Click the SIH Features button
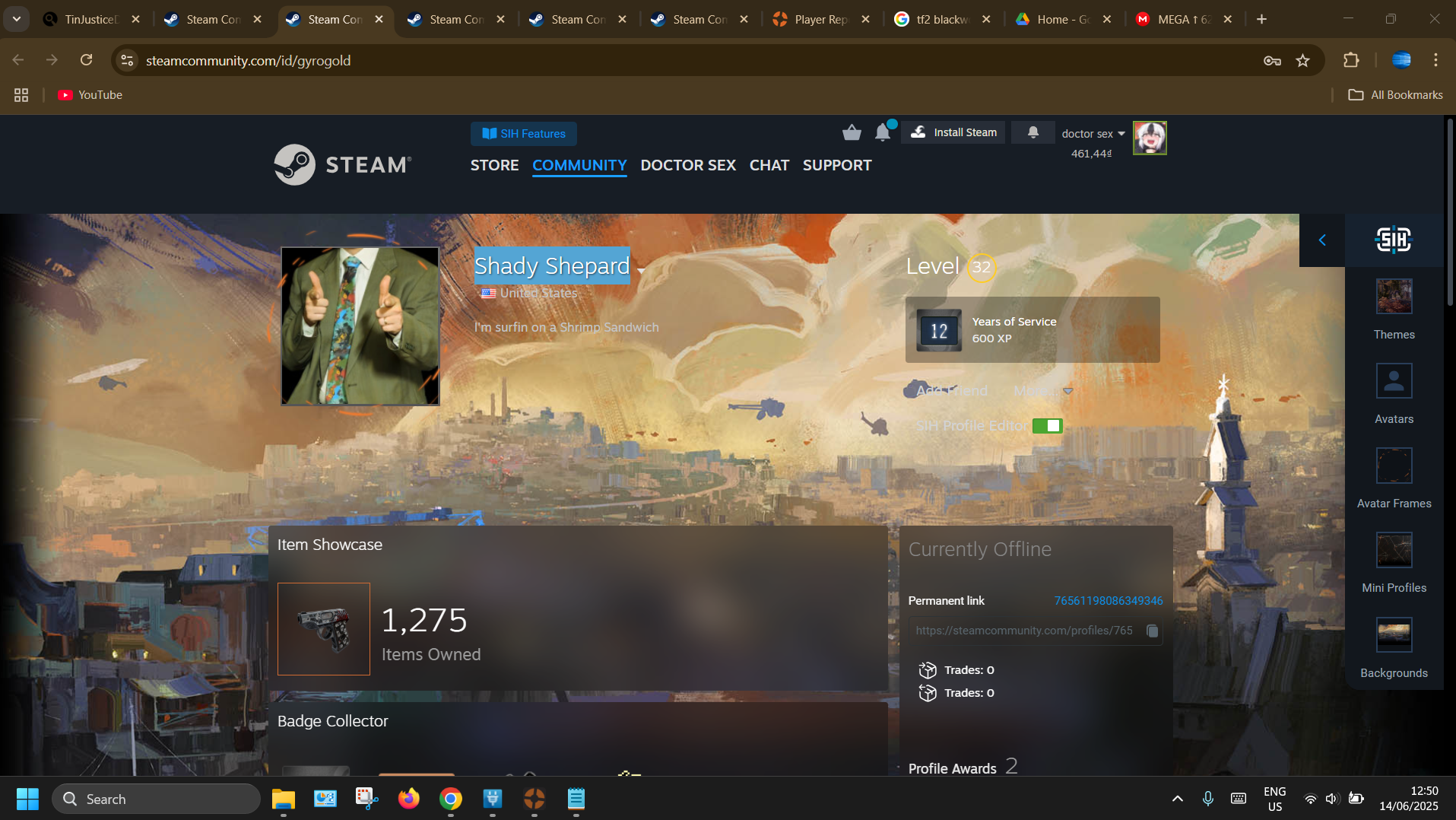 point(524,134)
